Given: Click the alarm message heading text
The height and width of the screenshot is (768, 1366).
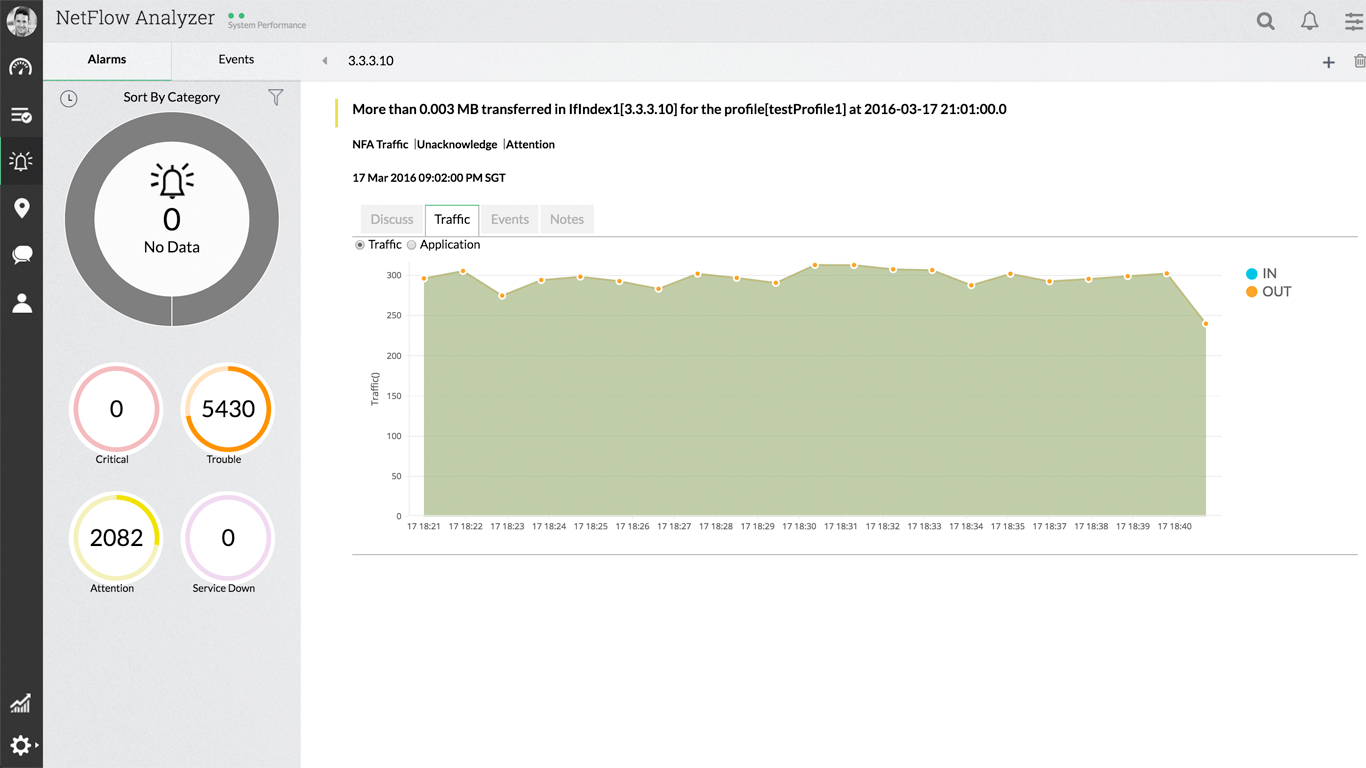Looking at the screenshot, I should (679, 109).
